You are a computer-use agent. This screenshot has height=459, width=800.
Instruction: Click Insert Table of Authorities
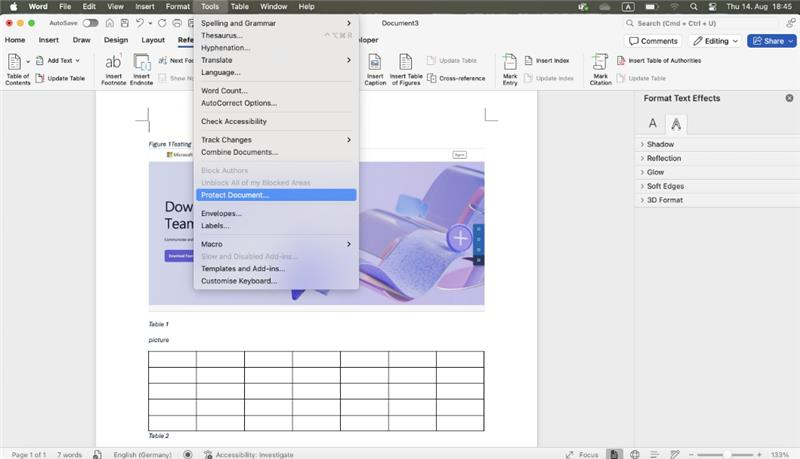click(x=659, y=60)
